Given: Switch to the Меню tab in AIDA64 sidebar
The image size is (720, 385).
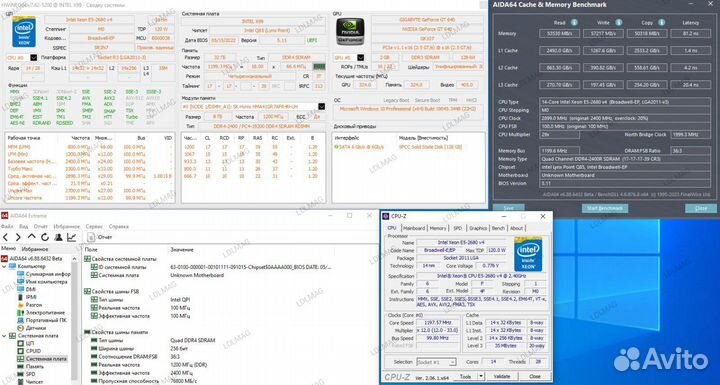Looking at the screenshot, I should click(8, 249).
